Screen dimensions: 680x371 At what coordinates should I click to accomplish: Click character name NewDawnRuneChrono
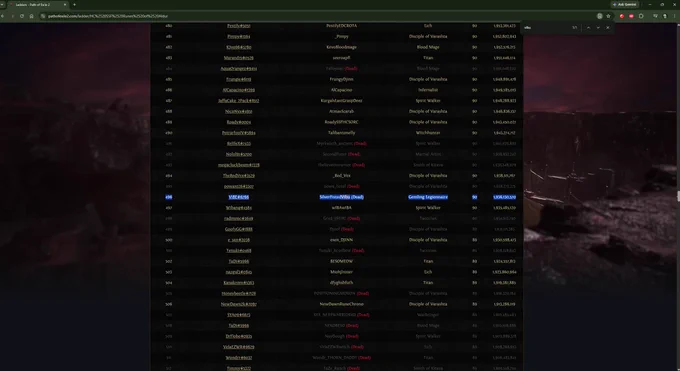click(x=341, y=304)
